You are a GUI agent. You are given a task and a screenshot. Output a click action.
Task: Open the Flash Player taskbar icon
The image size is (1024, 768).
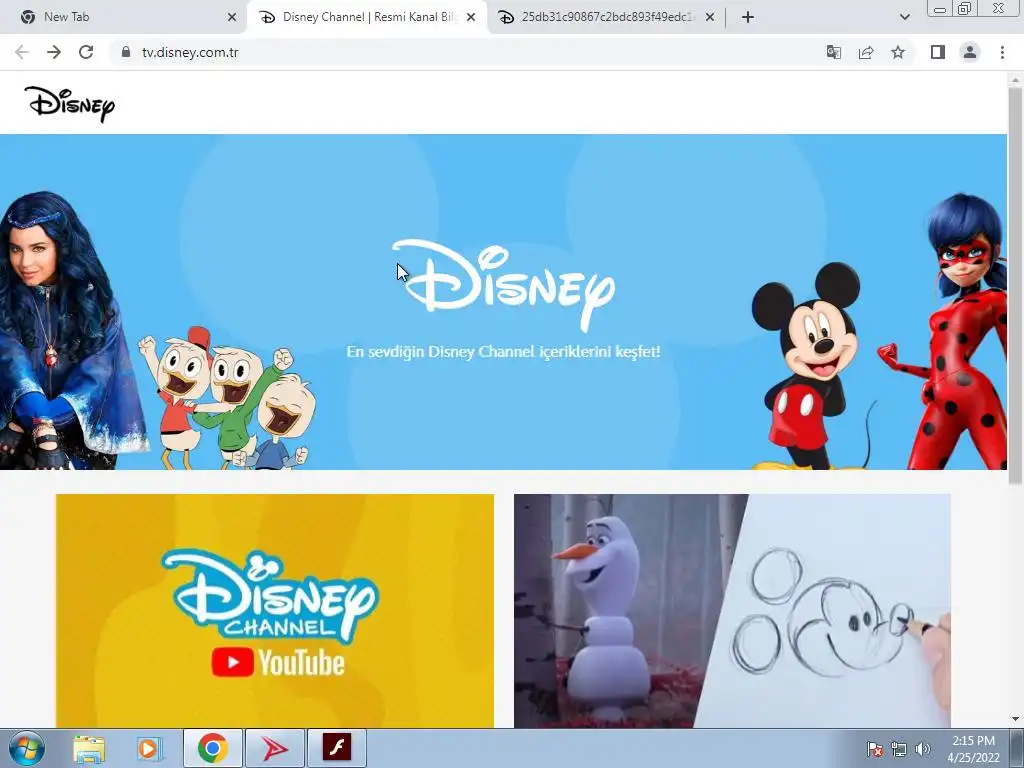[x=337, y=748]
